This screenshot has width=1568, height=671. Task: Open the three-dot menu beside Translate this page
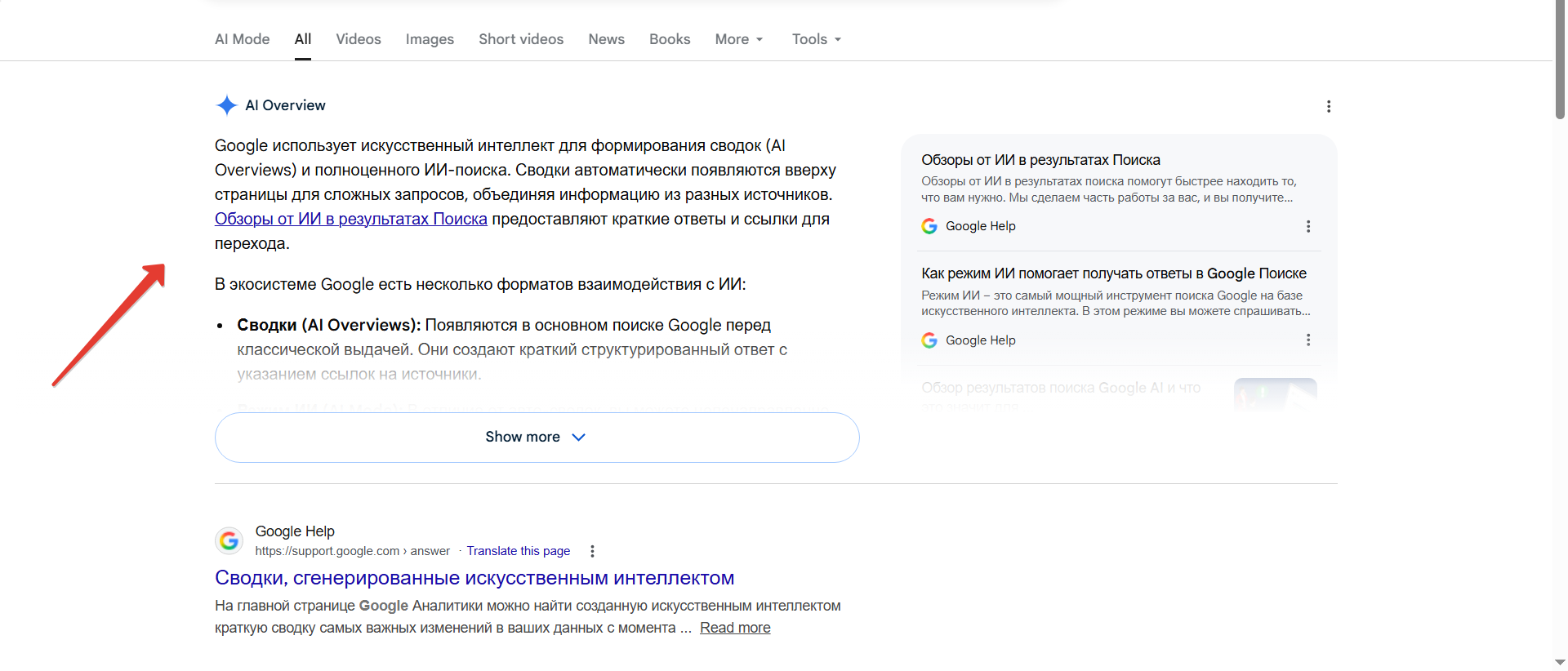coord(592,551)
